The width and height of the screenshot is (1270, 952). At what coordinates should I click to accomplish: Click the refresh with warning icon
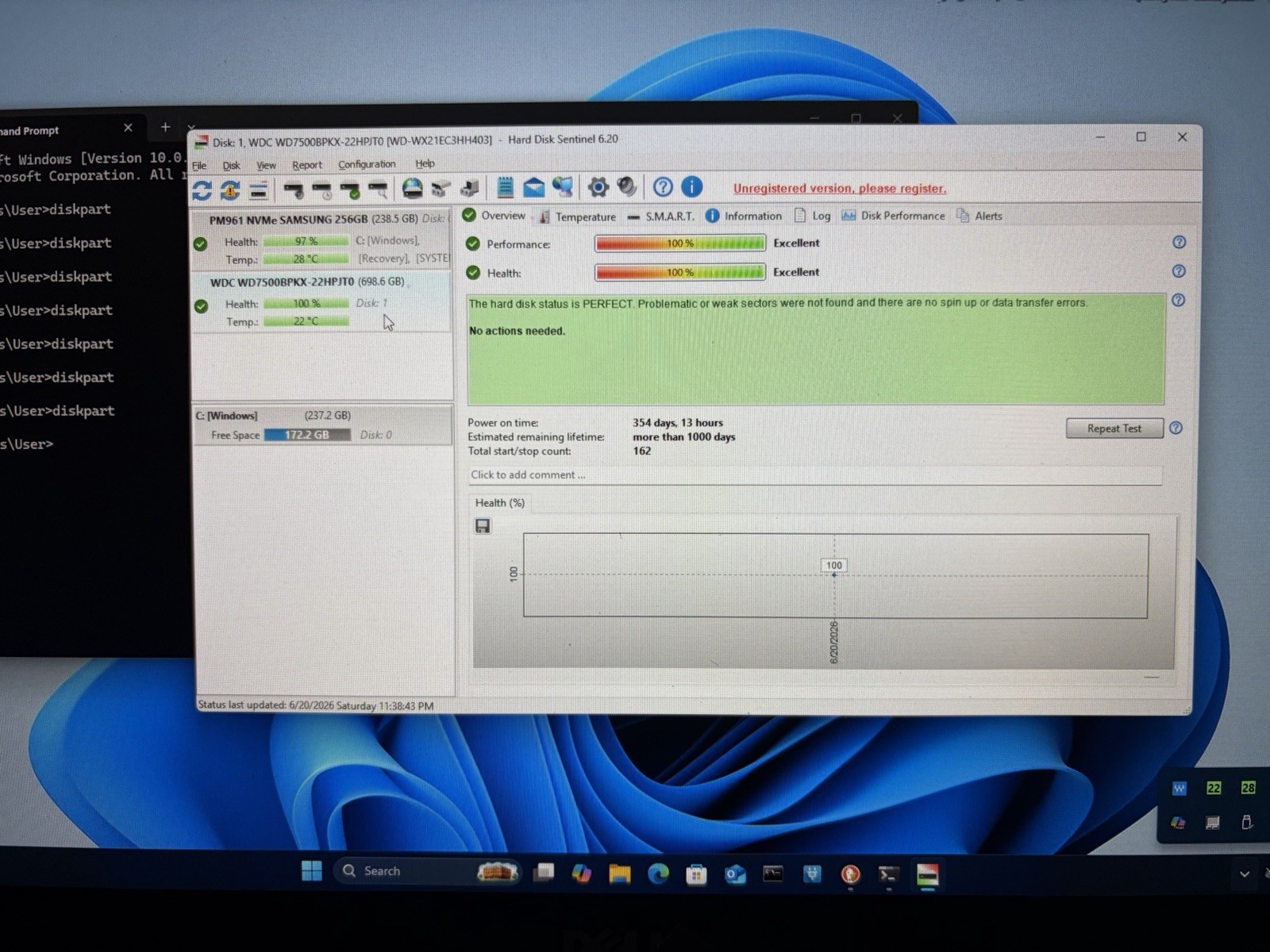pyautogui.click(x=230, y=190)
